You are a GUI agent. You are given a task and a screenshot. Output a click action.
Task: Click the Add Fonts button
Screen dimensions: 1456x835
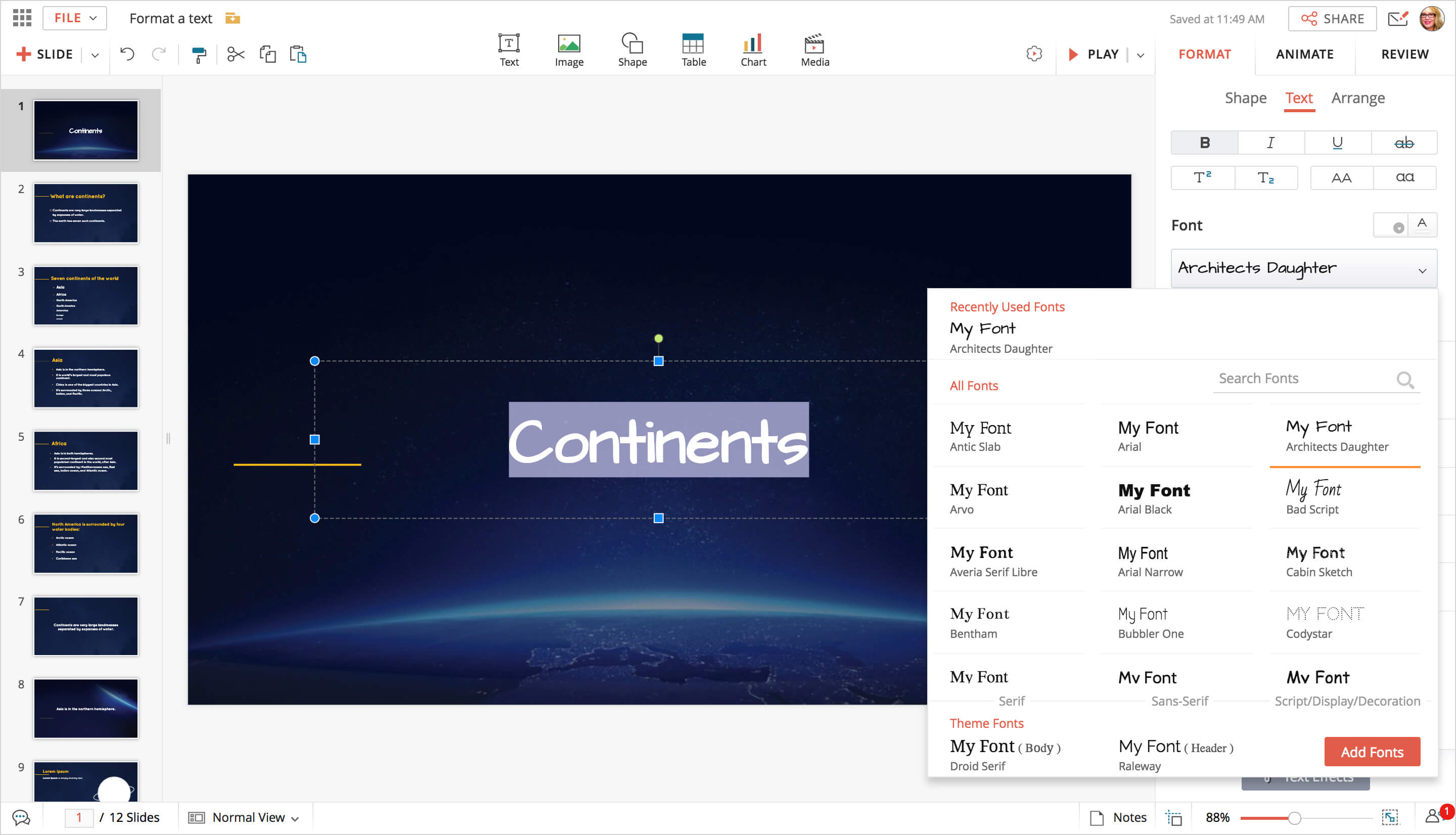click(x=1371, y=752)
